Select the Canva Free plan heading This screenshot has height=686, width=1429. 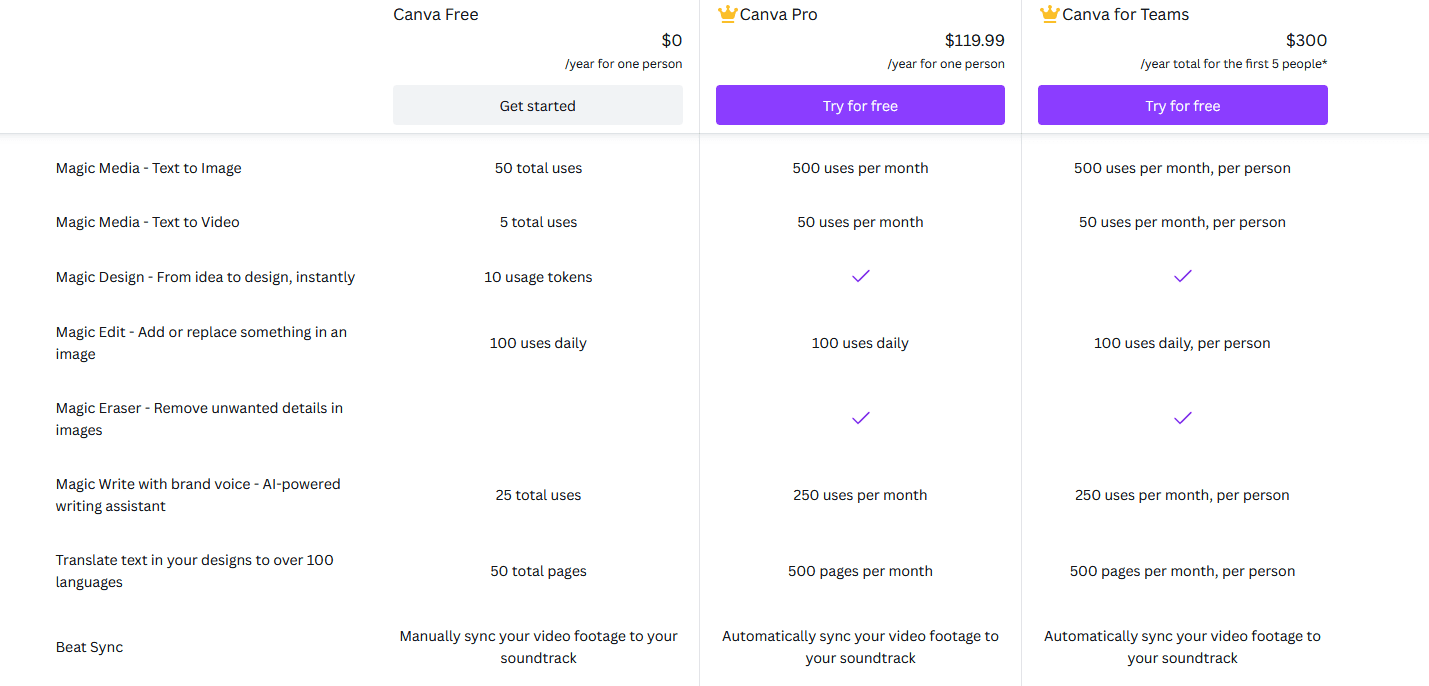pyautogui.click(x=435, y=14)
